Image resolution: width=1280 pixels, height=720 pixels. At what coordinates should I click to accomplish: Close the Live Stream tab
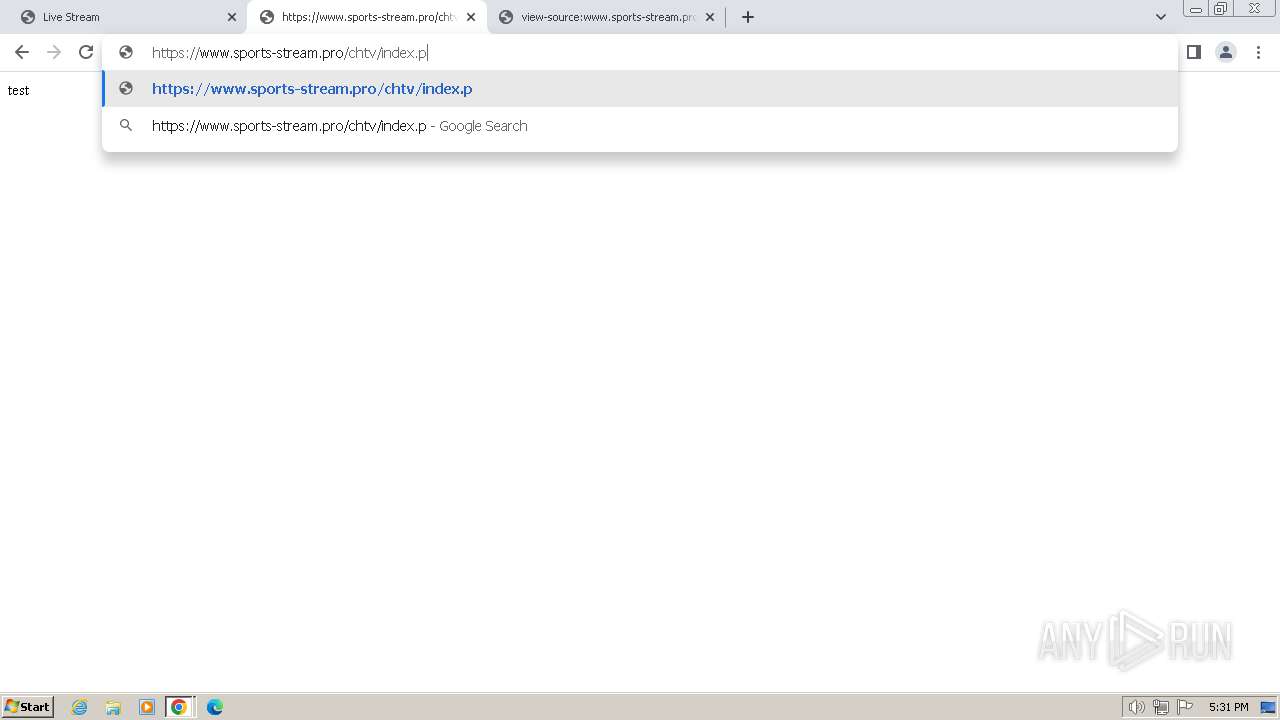(232, 17)
